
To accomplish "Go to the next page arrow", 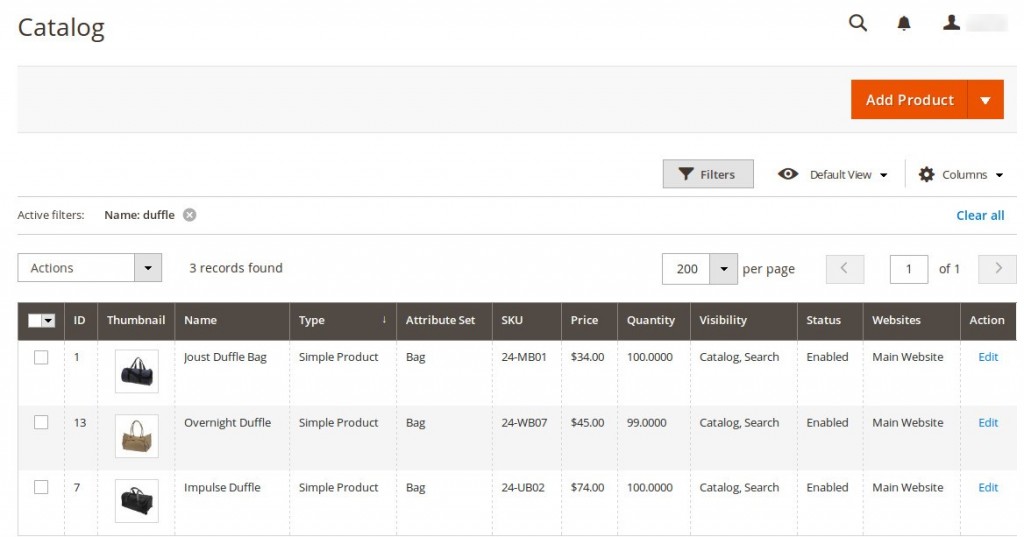I will (997, 268).
